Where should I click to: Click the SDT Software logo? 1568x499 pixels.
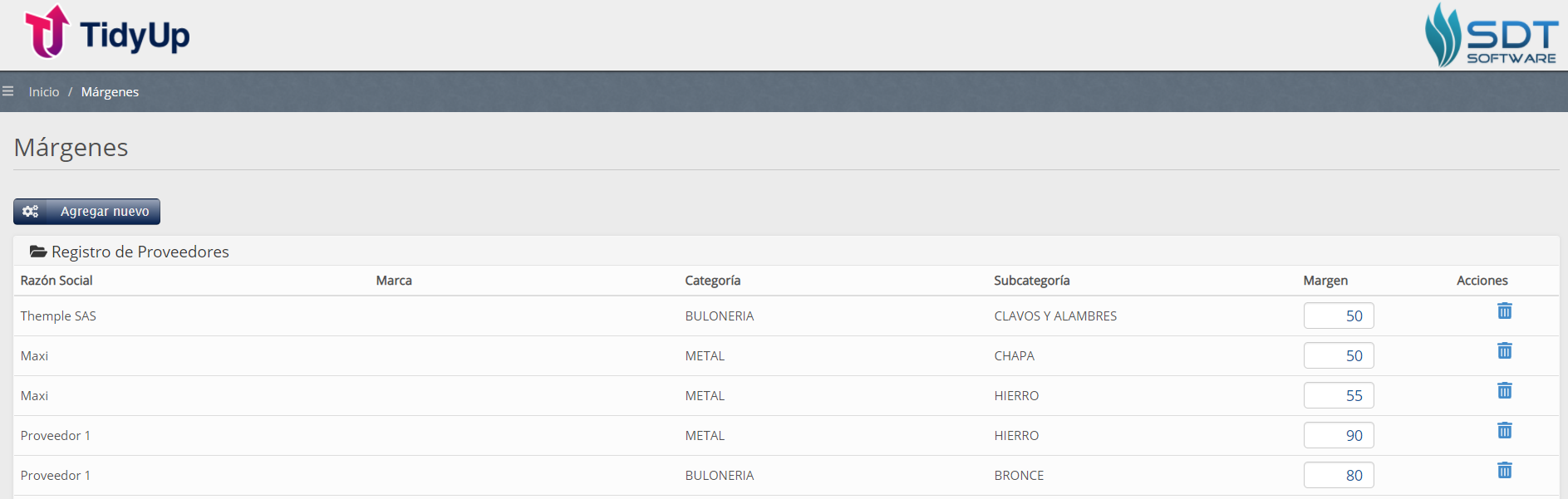tap(1491, 35)
